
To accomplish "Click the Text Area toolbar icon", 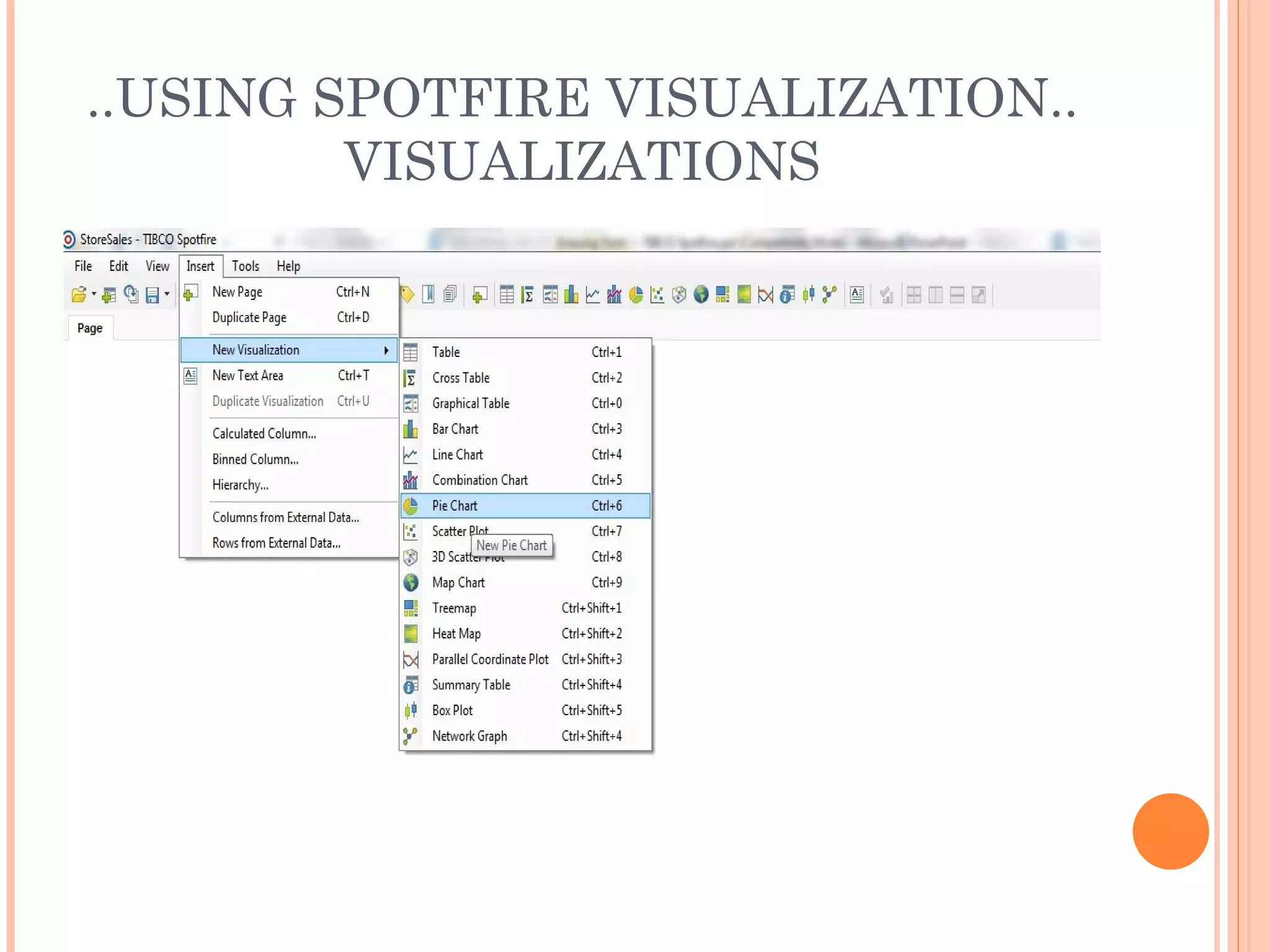I will pos(857,295).
